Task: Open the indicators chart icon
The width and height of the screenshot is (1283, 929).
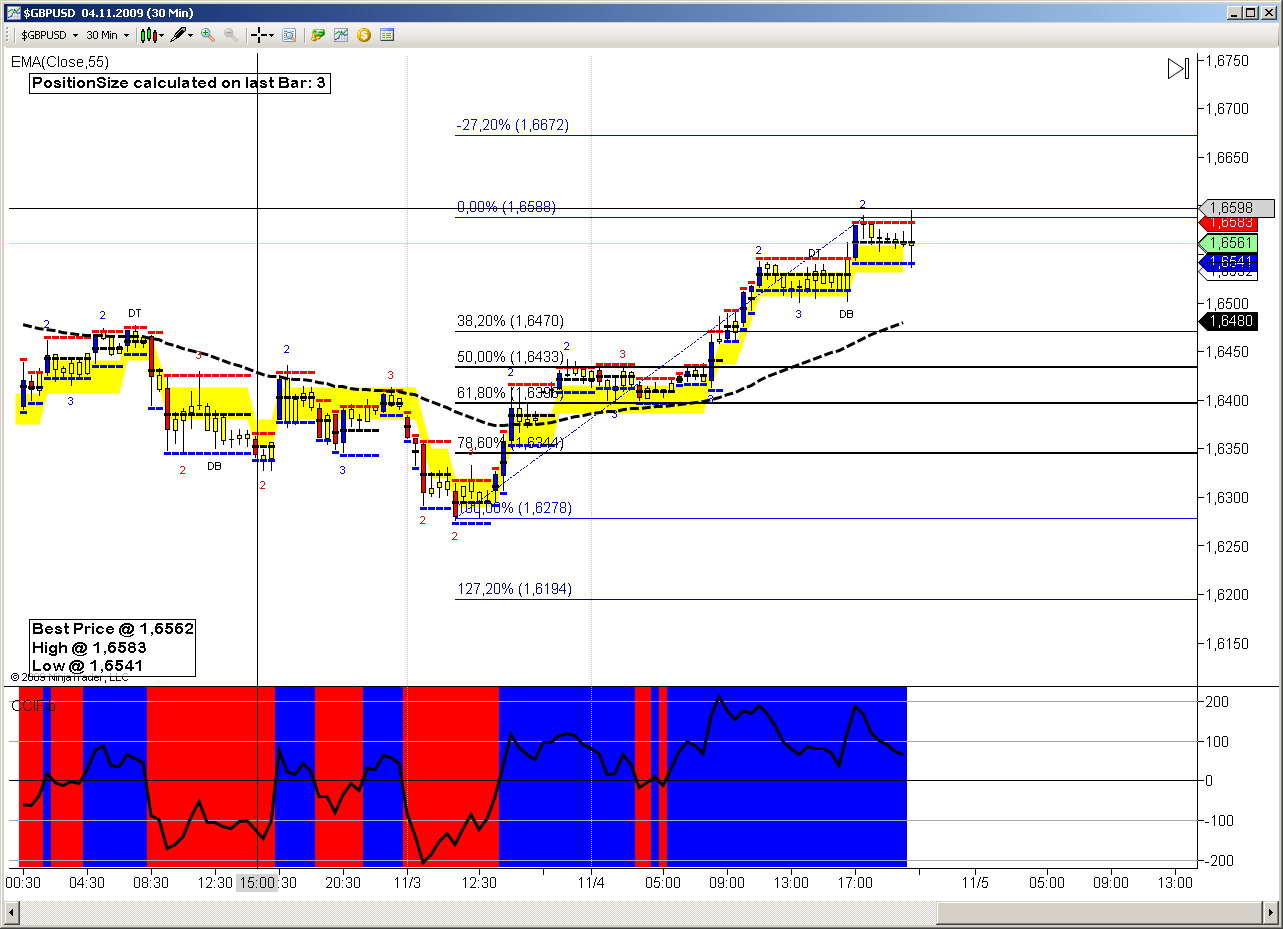Action: (x=341, y=35)
